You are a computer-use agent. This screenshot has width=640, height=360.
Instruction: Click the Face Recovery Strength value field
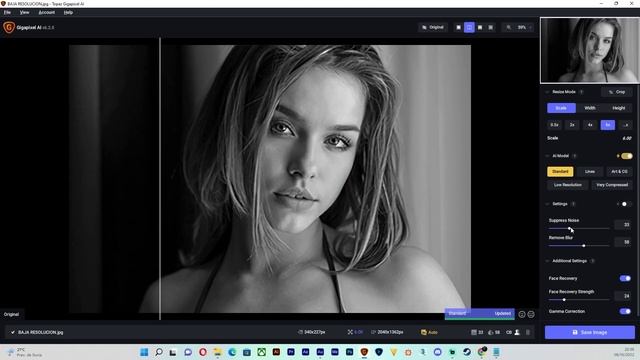623,296
